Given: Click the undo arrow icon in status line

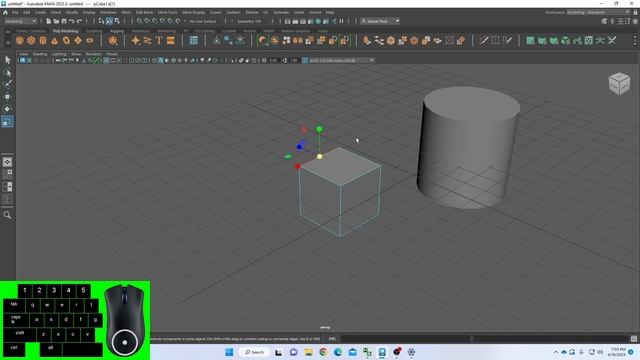Looking at the screenshot, I should [72, 21].
